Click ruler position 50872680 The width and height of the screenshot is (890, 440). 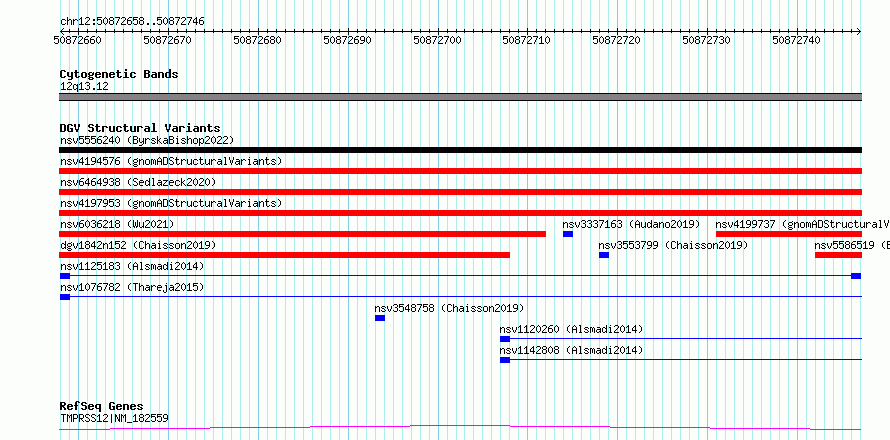258,40
